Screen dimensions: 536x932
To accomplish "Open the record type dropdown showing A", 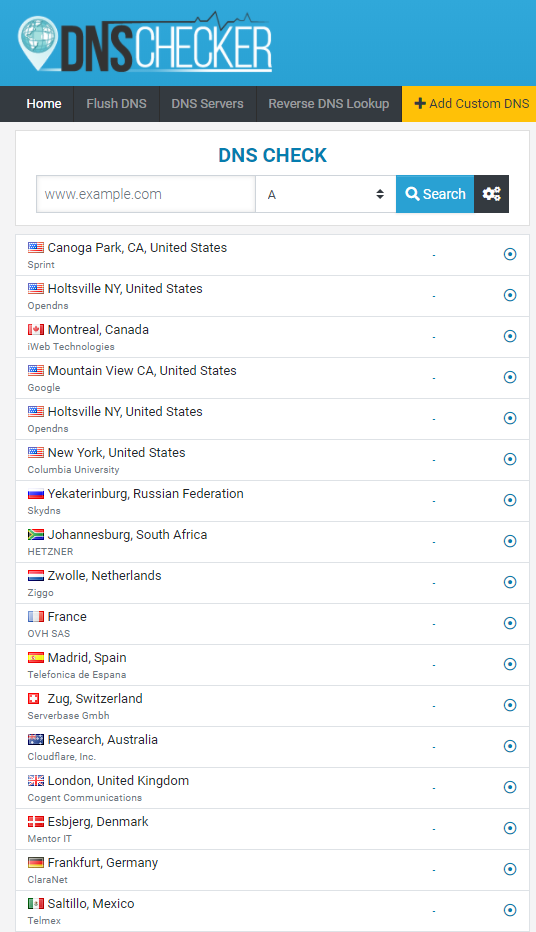I will 326,194.
